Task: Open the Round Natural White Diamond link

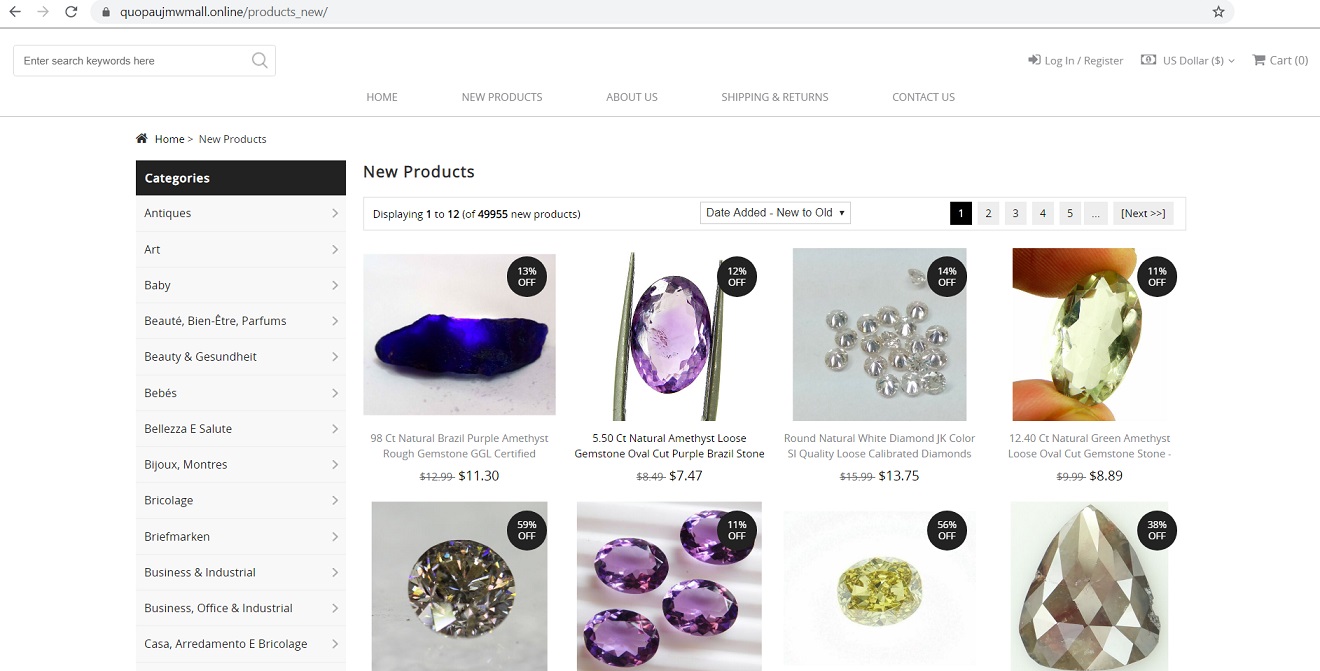Action: pos(879,445)
